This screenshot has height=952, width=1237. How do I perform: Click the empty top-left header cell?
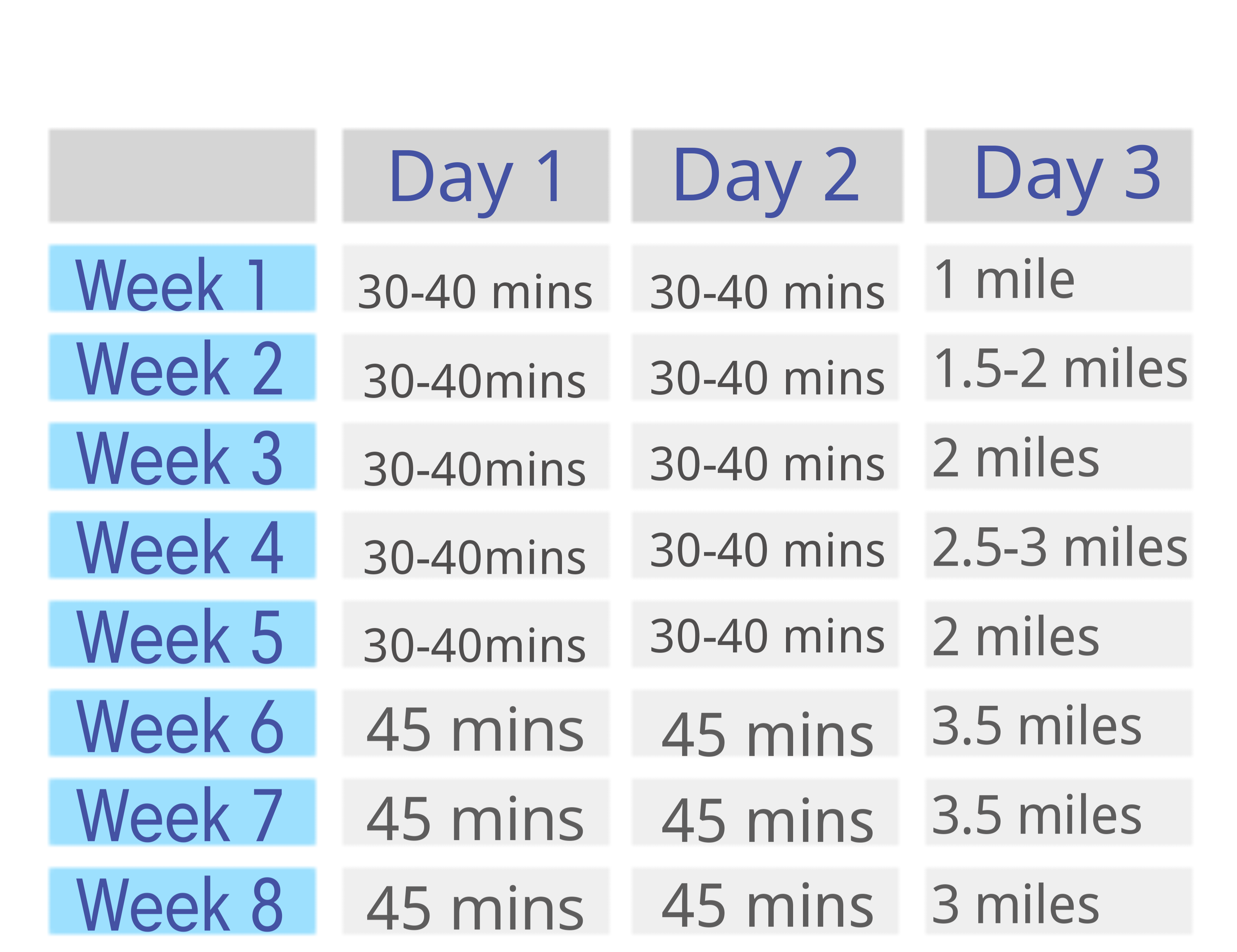[x=182, y=176]
